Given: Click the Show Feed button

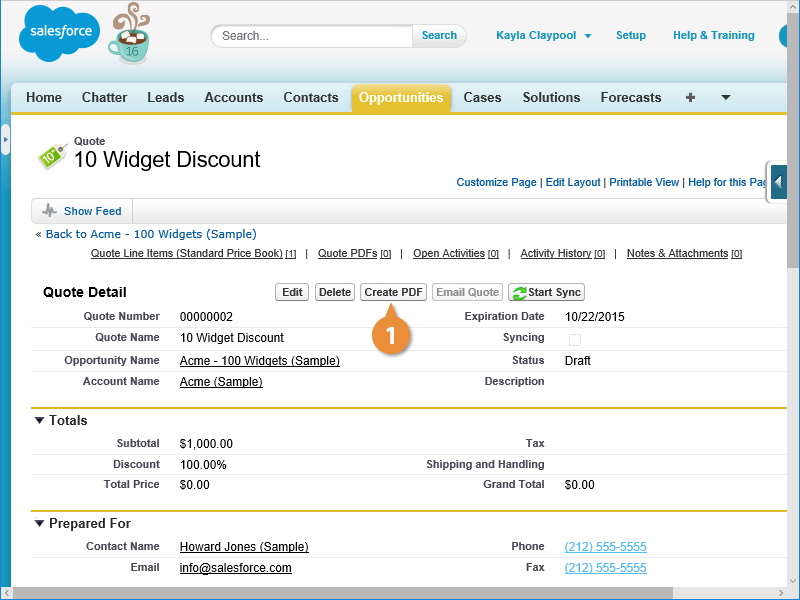Looking at the screenshot, I should point(82,211).
